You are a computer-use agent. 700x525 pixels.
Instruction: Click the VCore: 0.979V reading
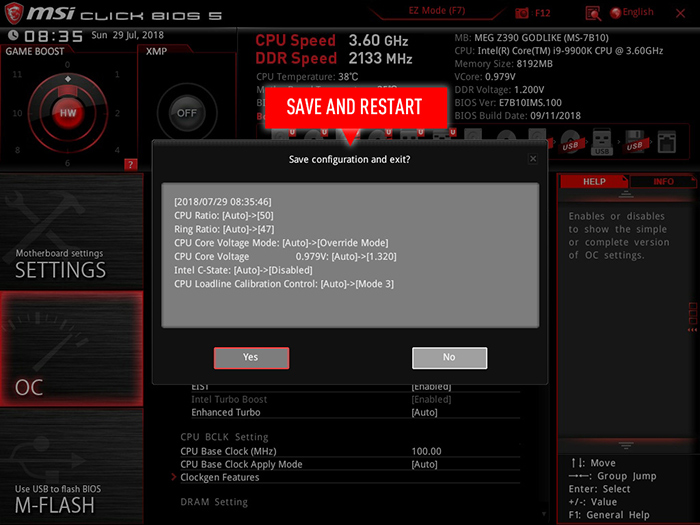tap(485, 77)
